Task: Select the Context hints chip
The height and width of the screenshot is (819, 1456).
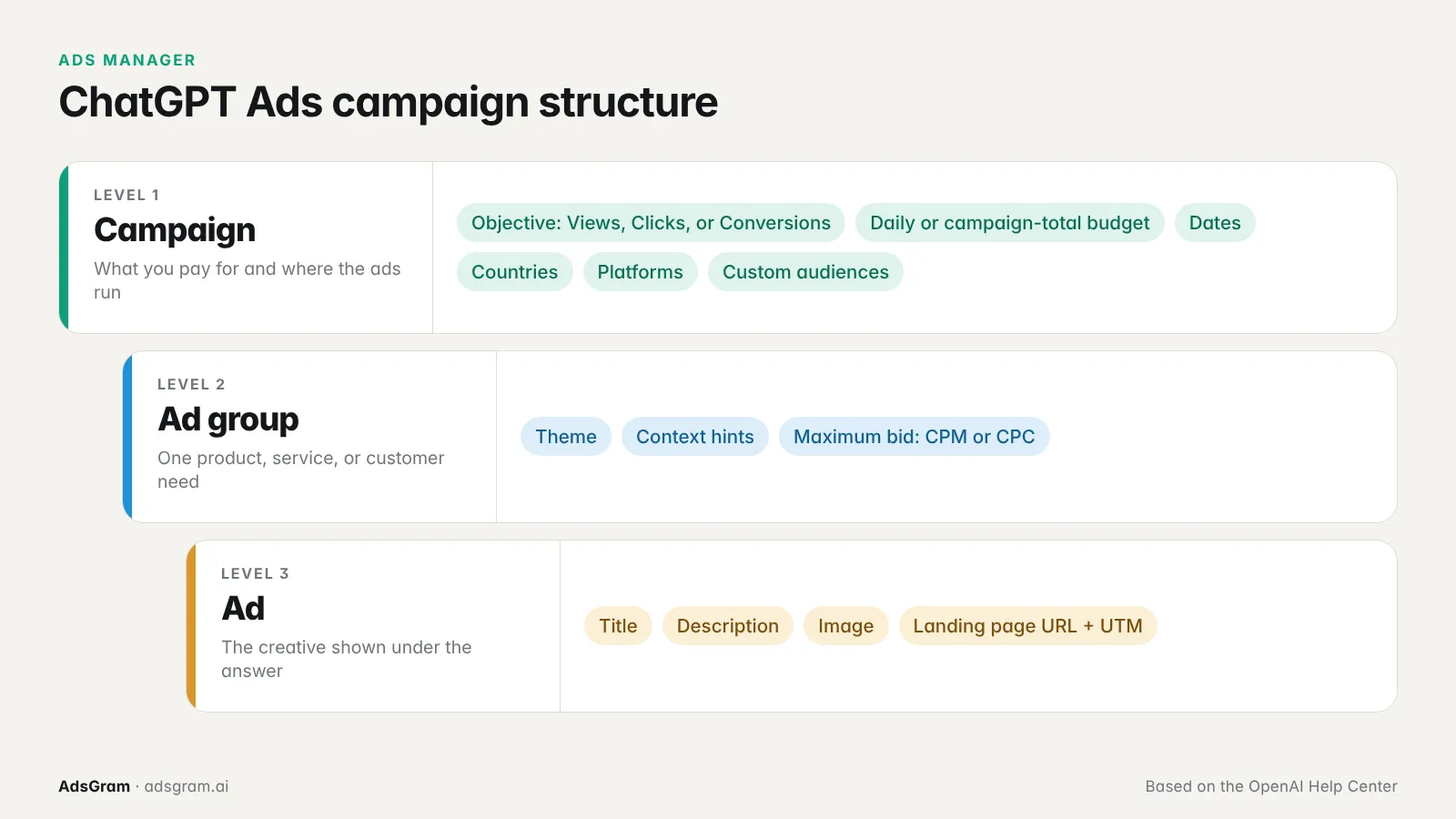Action: [695, 437]
